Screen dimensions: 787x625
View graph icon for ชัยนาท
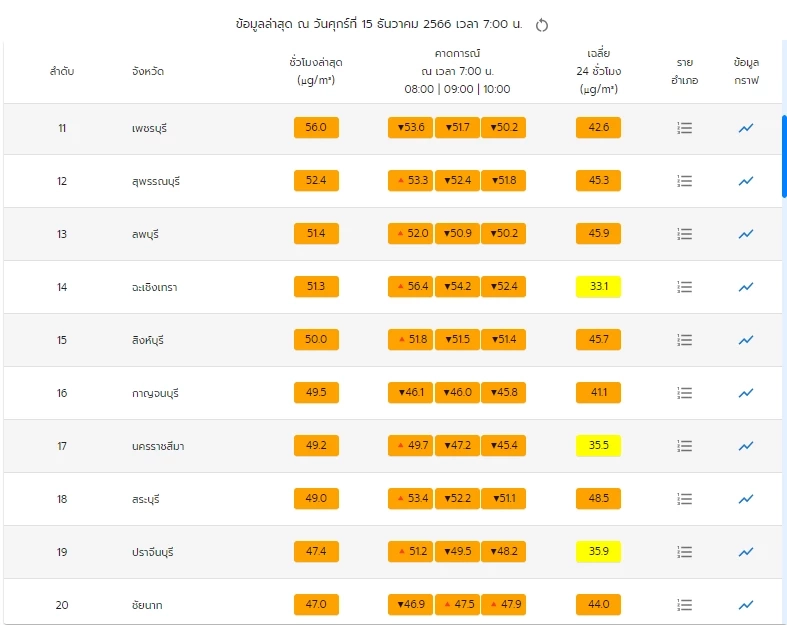point(746,605)
